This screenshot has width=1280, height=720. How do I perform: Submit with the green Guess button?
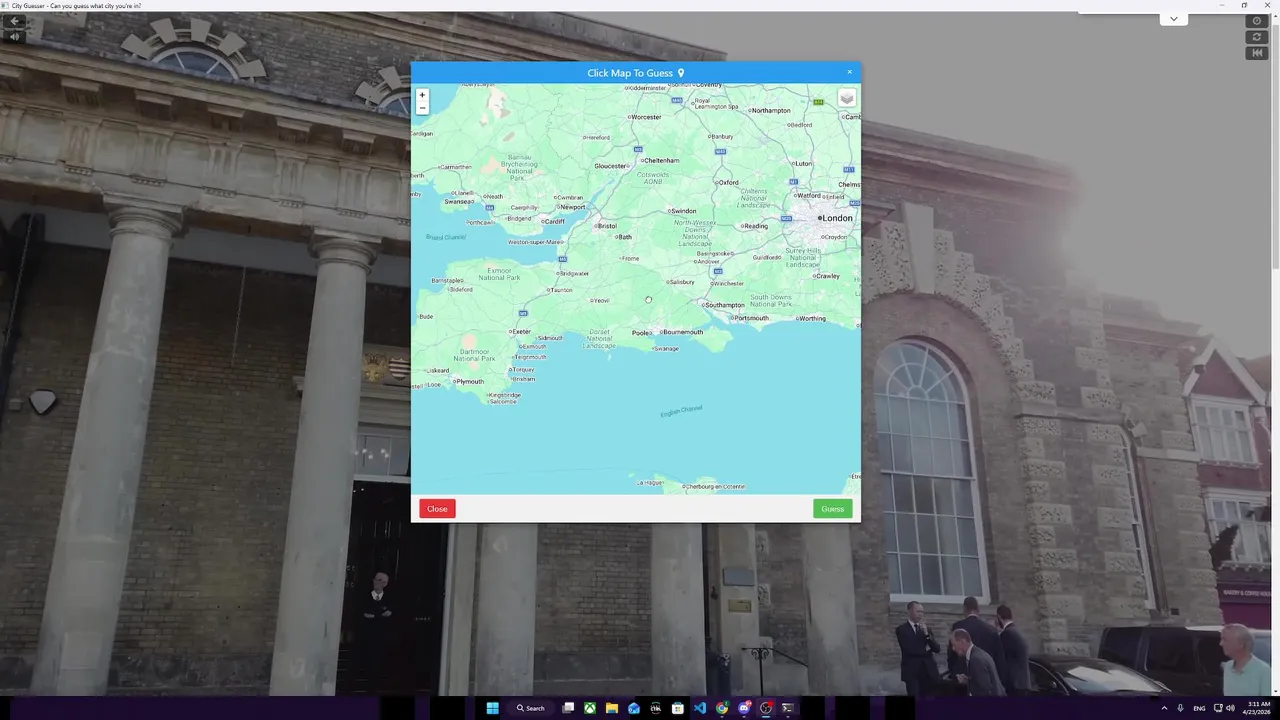[x=833, y=509]
